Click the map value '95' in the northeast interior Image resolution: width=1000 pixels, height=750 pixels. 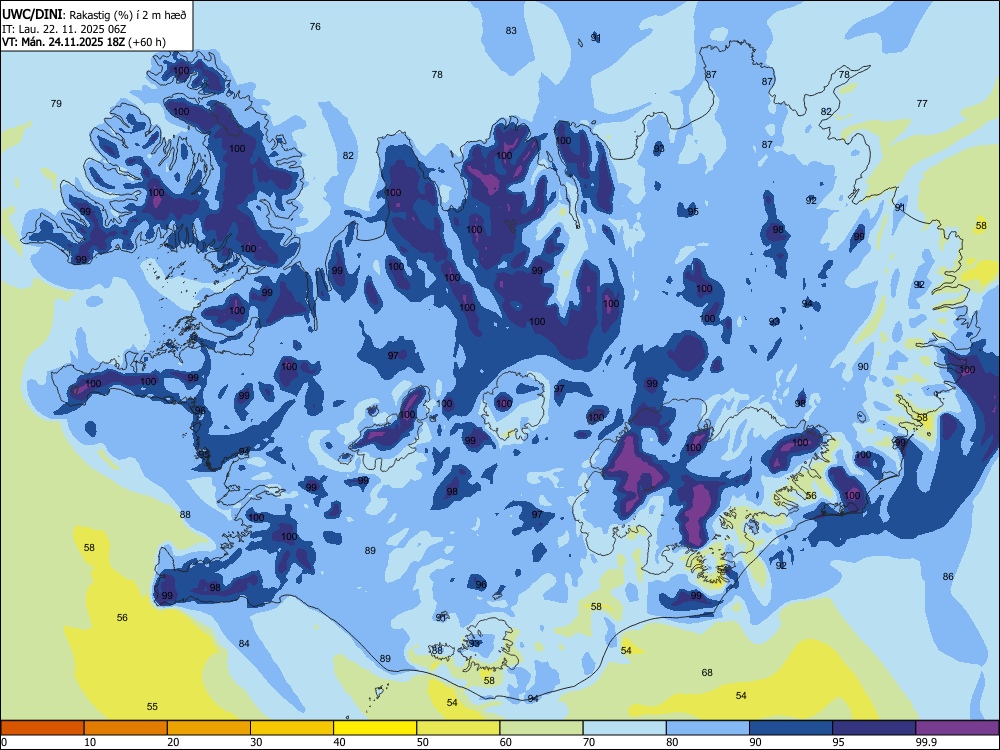click(x=693, y=212)
